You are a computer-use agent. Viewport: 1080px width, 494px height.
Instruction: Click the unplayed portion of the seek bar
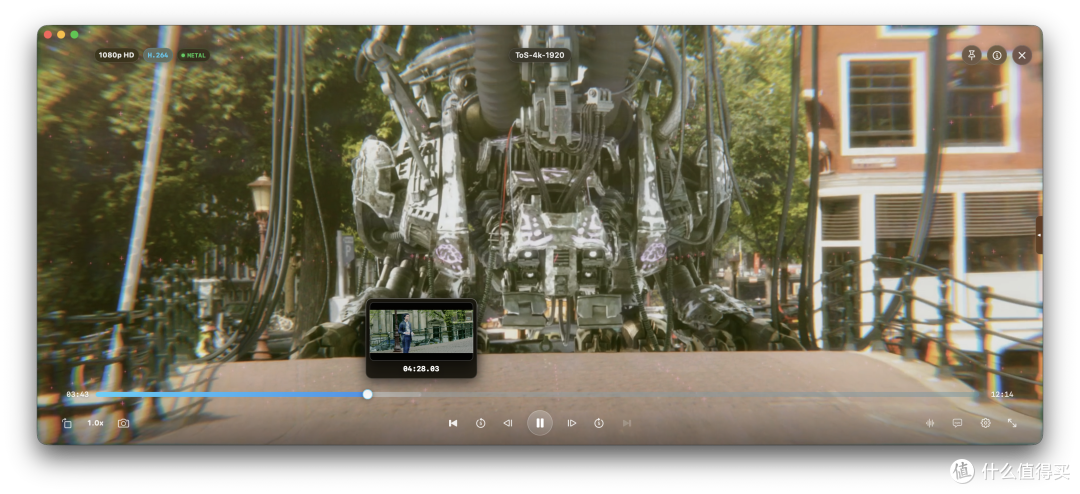point(674,394)
